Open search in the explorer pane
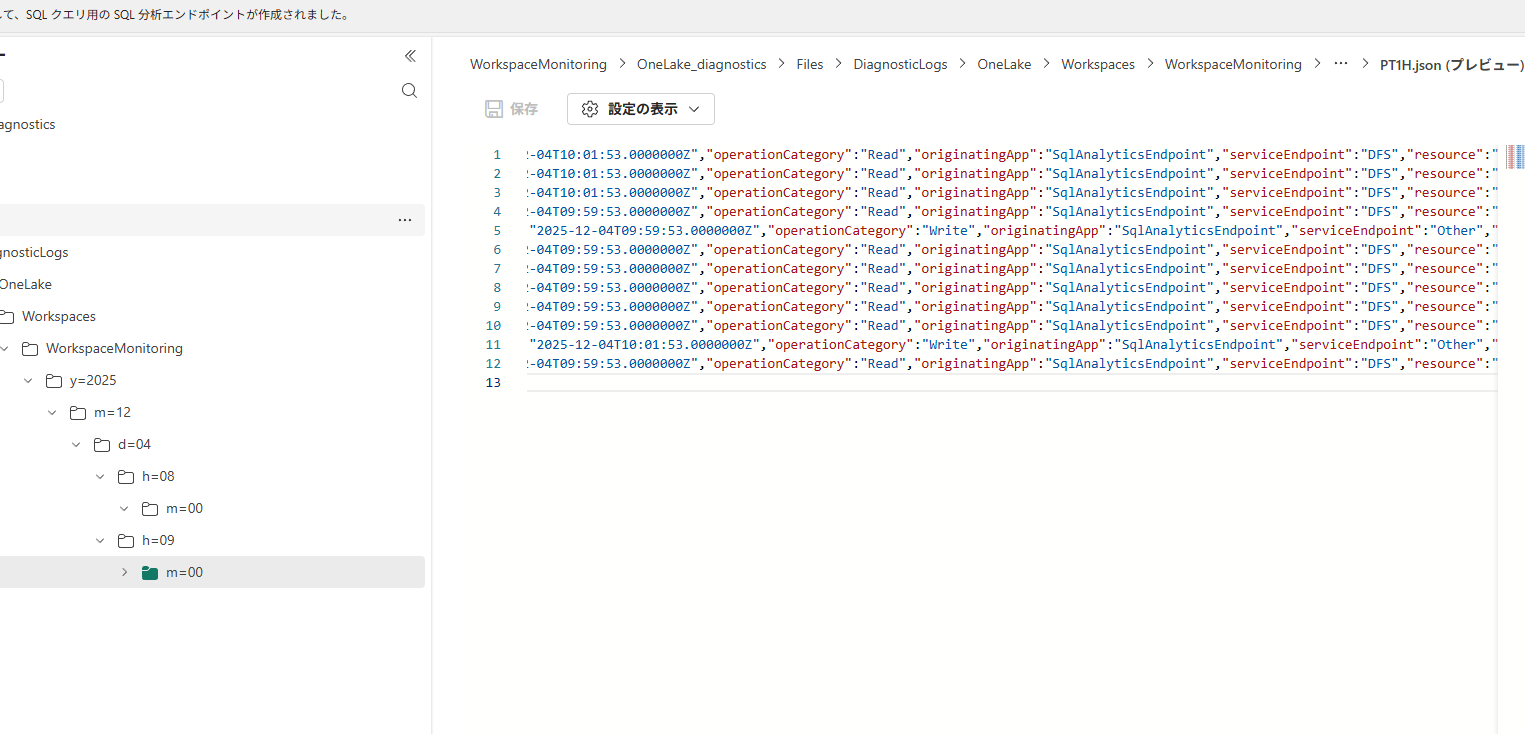The height and width of the screenshot is (734, 1525). point(409,91)
